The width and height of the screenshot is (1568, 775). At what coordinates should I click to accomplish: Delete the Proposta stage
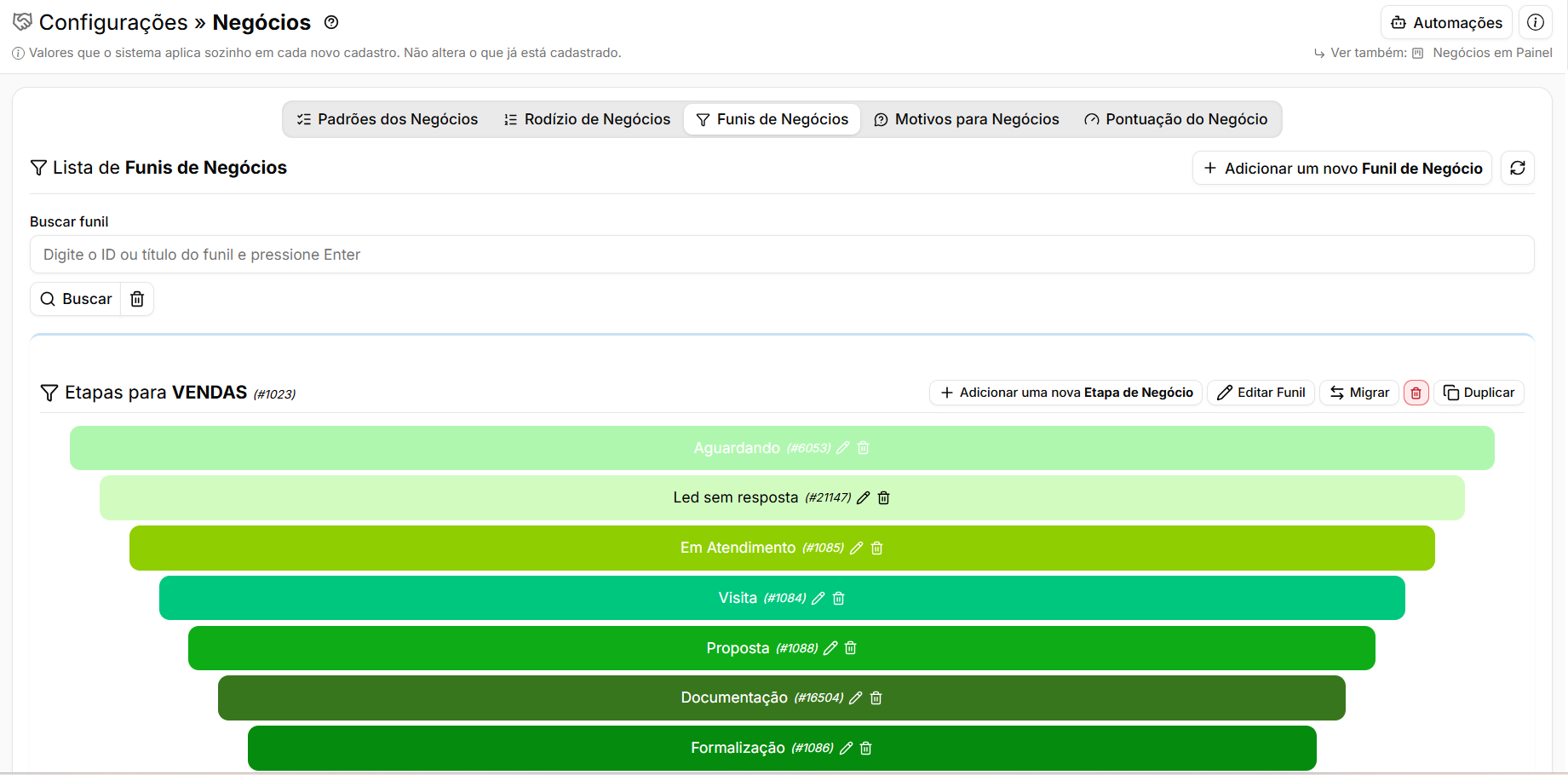tap(851, 648)
